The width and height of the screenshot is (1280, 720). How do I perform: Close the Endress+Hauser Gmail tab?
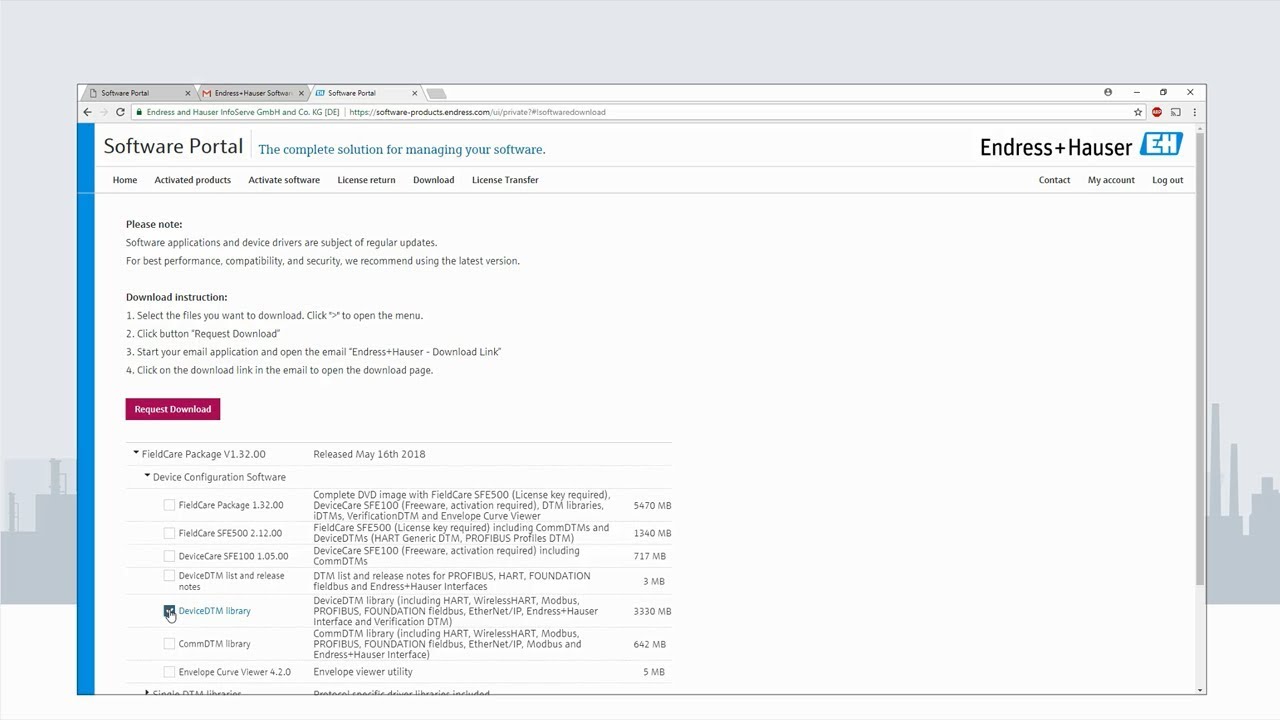click(301, 93)
